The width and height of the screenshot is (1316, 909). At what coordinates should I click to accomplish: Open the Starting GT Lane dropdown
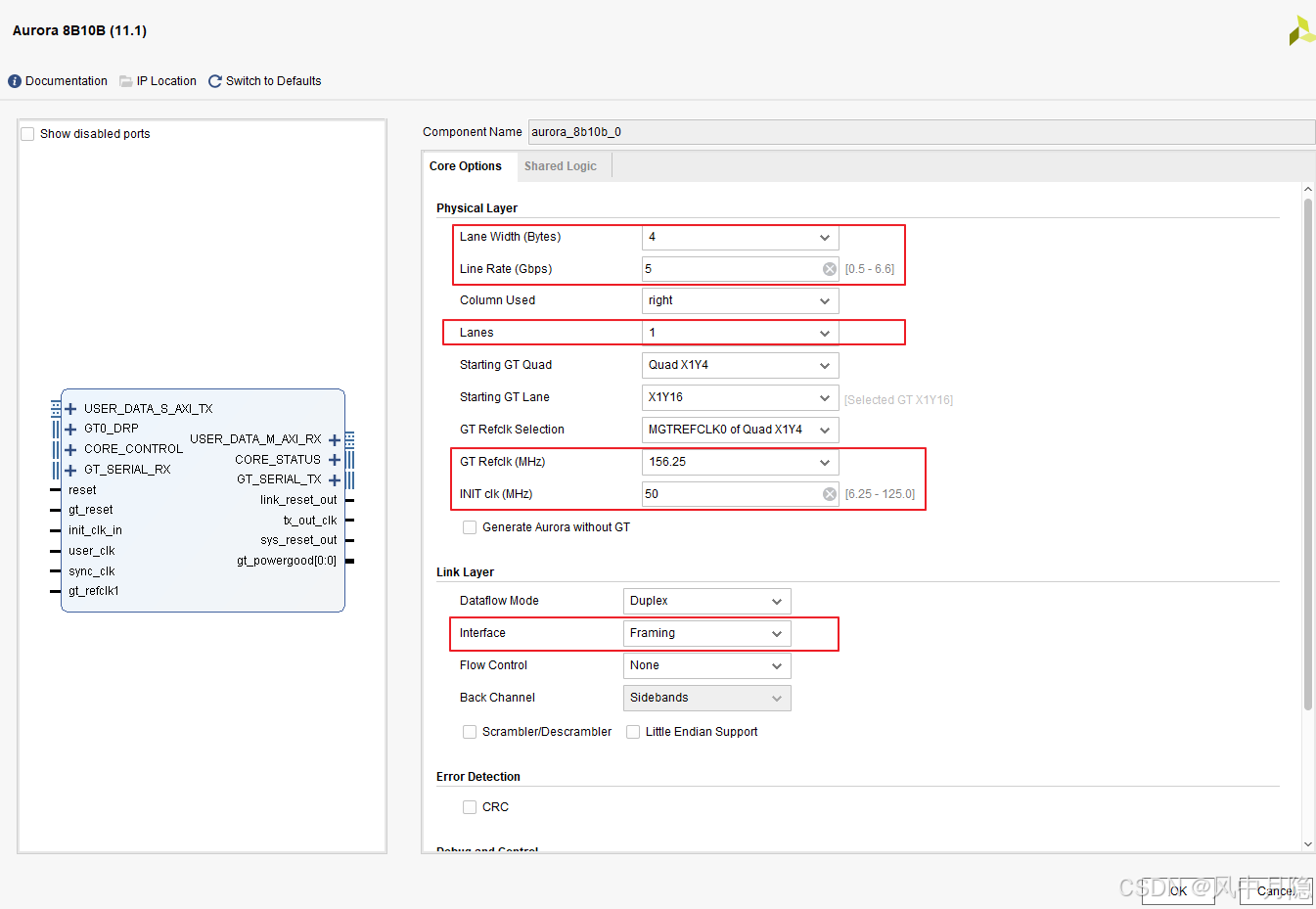tap(741, 397)
